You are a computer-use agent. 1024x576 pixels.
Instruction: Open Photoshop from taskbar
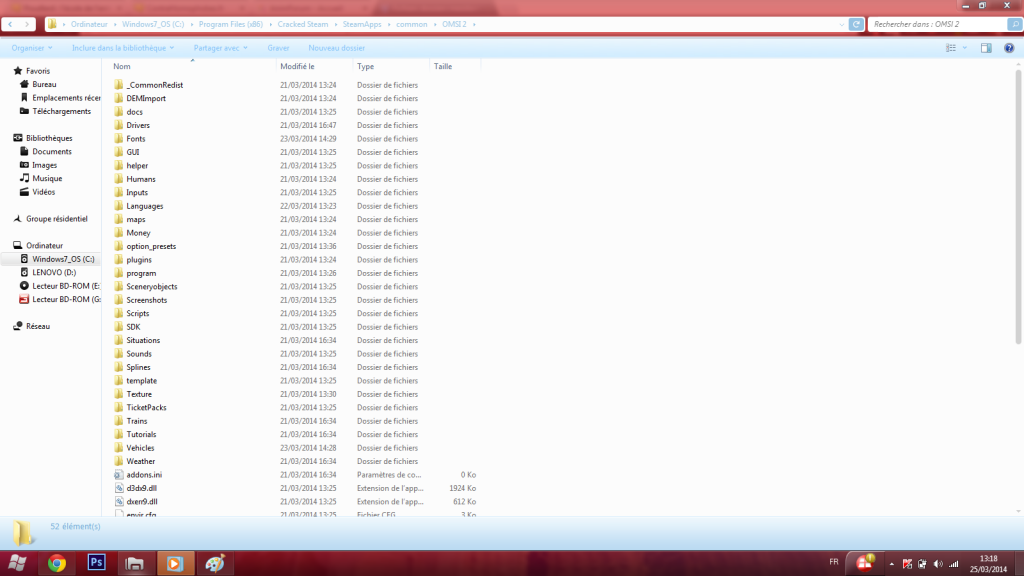click(x=97, y=563)
